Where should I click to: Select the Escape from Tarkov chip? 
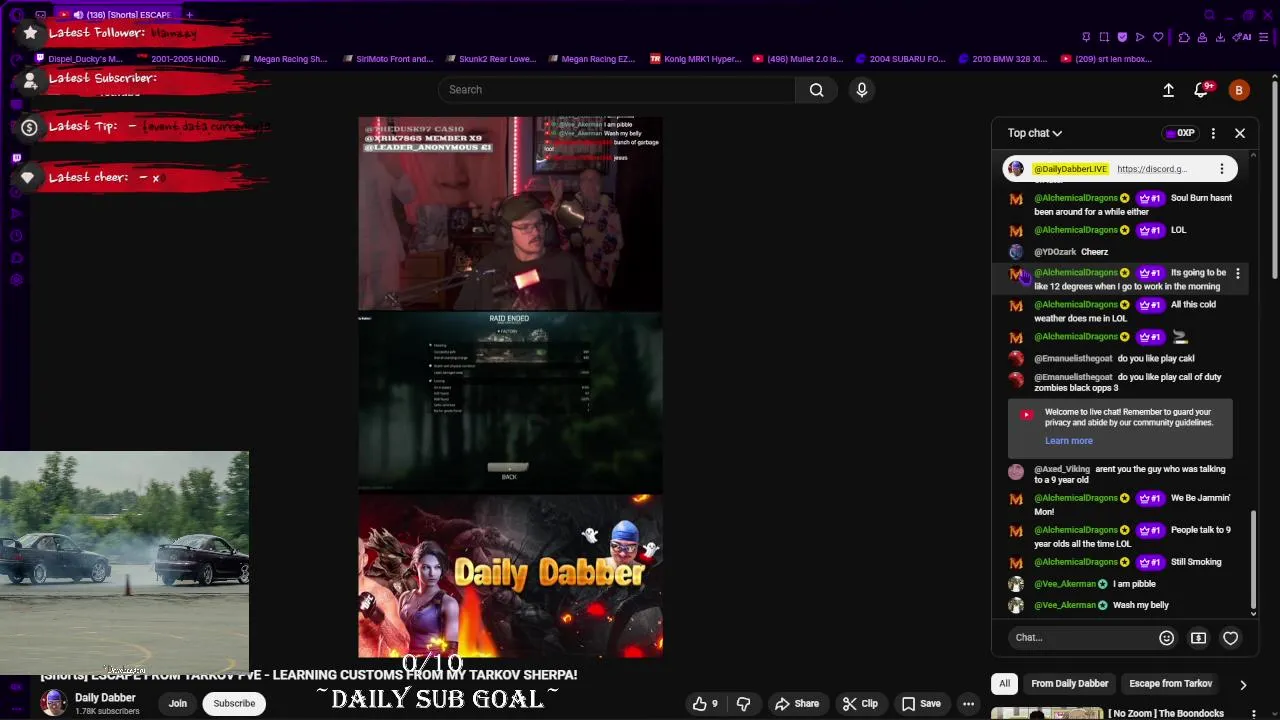(x=1170, y=684)
